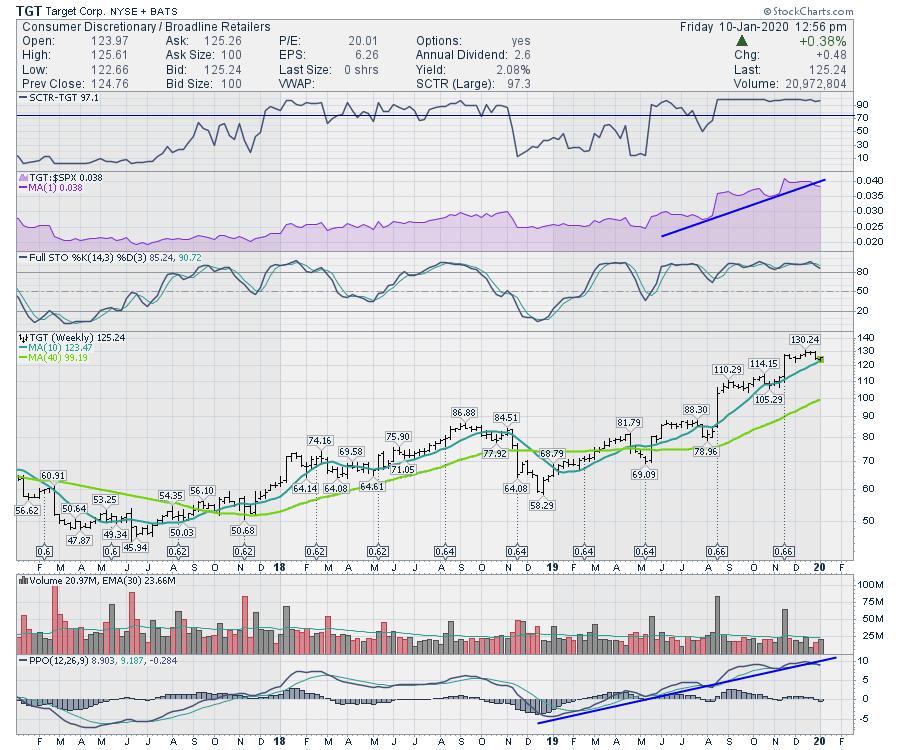Select the P/E value 20.01
This screenshot has width=900, height=750.
[363, 41]
